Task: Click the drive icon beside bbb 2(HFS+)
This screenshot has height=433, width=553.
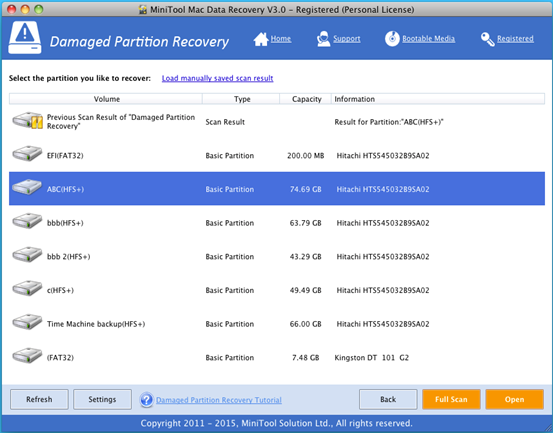Action: (27, 255)
